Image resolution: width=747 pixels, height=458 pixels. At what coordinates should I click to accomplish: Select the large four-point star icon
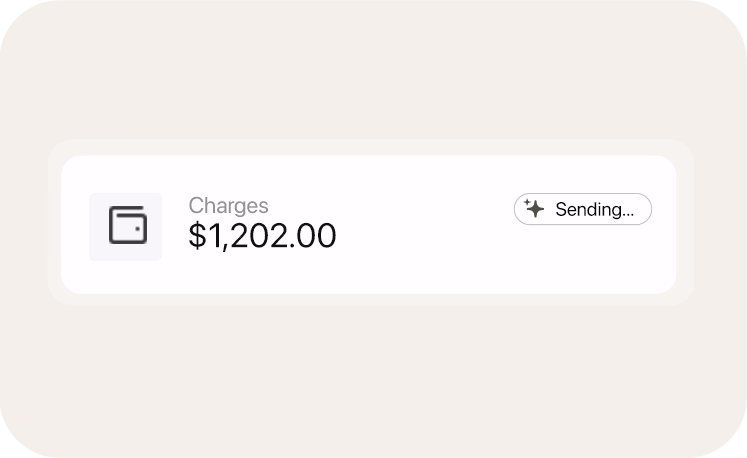click(536, 209)
